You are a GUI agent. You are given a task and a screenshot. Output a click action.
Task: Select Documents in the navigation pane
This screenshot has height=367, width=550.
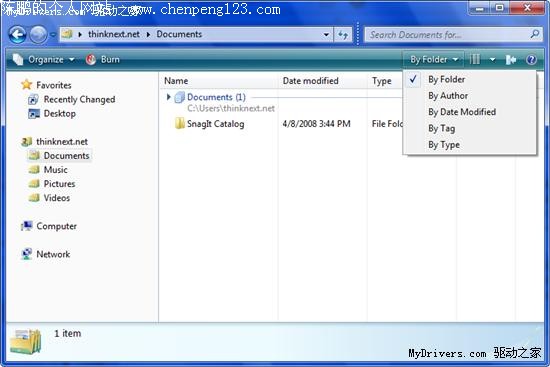coord(66,156)
